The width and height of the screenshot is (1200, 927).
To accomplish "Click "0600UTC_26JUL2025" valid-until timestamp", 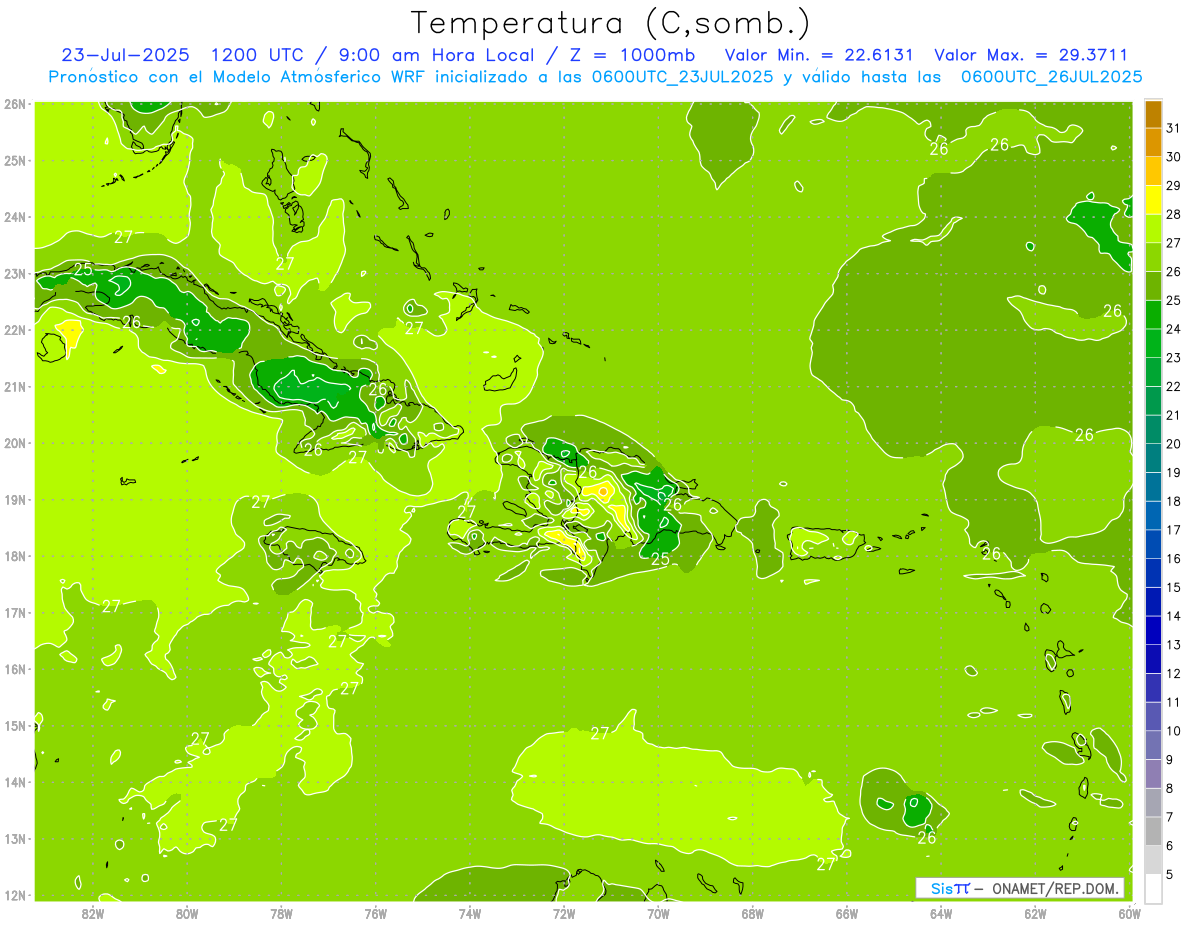I will [x=1051, y=76].
